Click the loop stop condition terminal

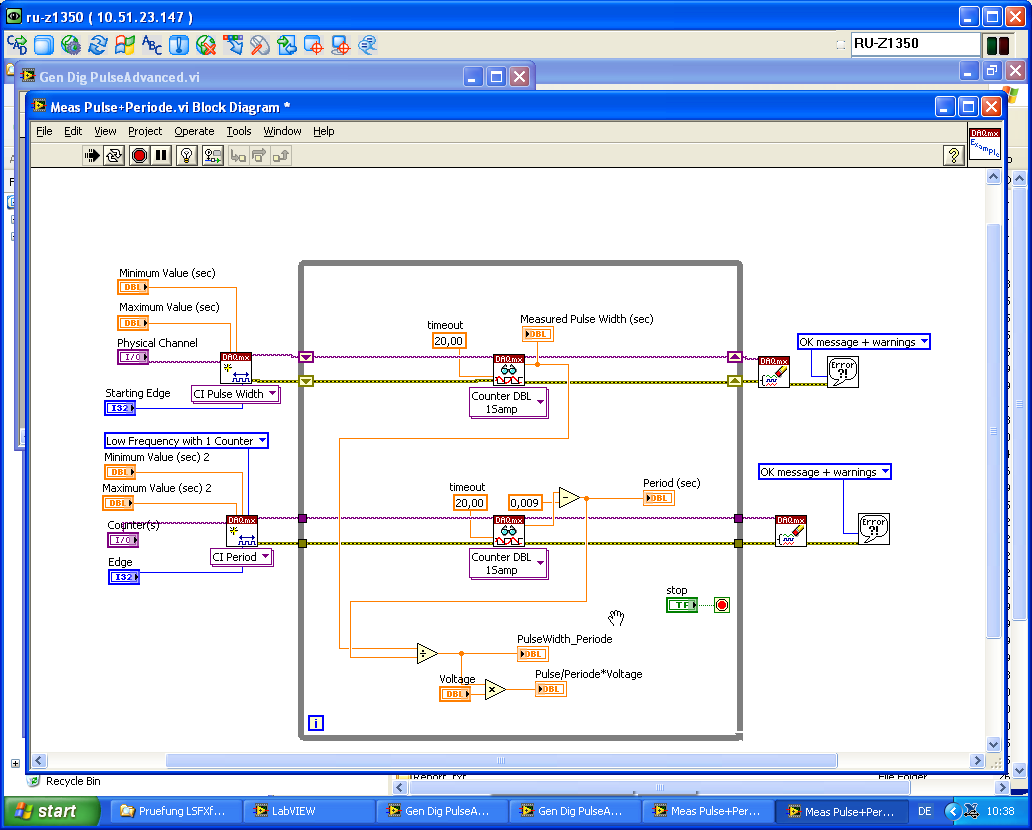(722, 605)
